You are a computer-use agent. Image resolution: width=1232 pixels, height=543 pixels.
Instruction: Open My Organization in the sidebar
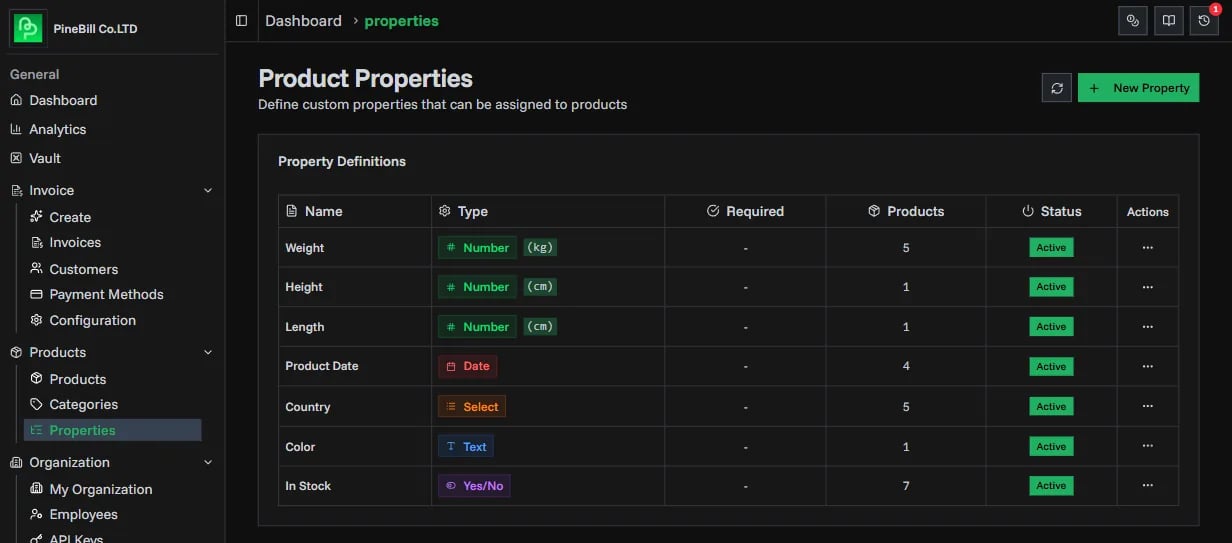100,489
